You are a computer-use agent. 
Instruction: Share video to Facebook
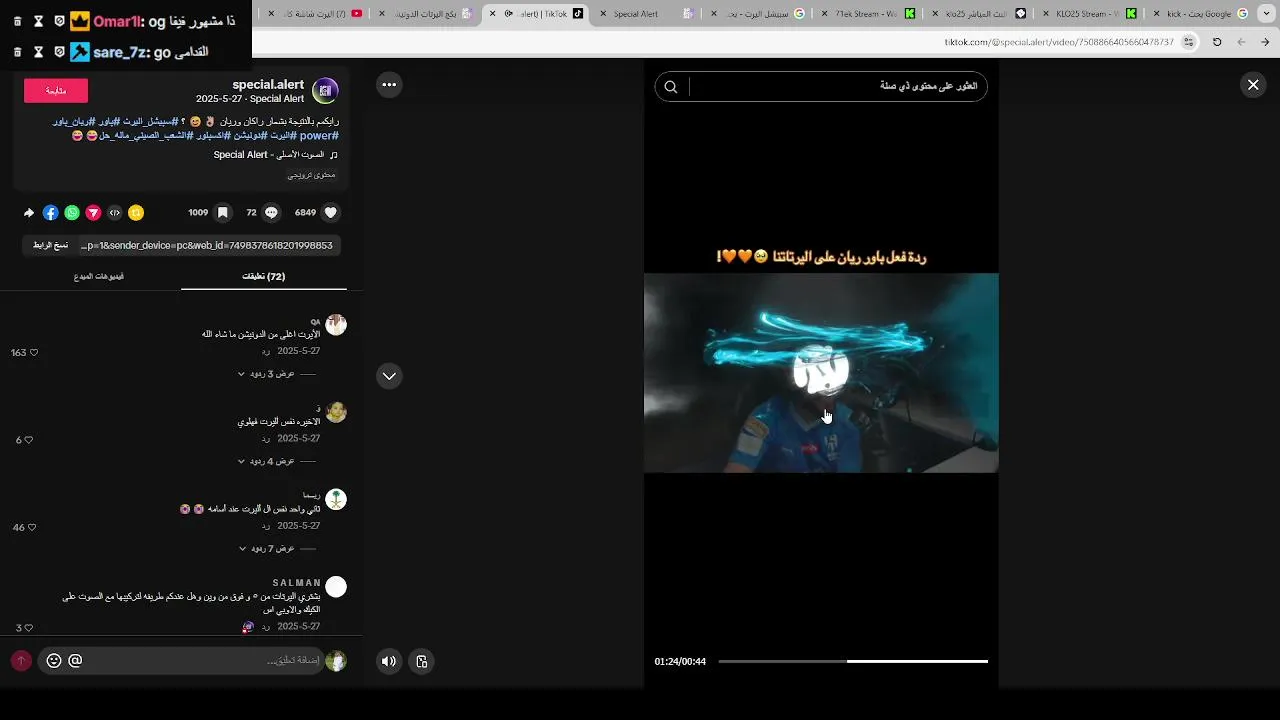tap(51, 212)
